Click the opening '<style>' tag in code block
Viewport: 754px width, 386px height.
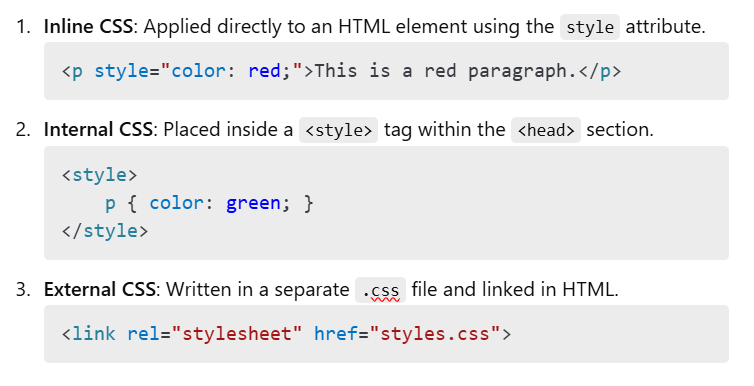pyautogui.click(x=100, y=175)
